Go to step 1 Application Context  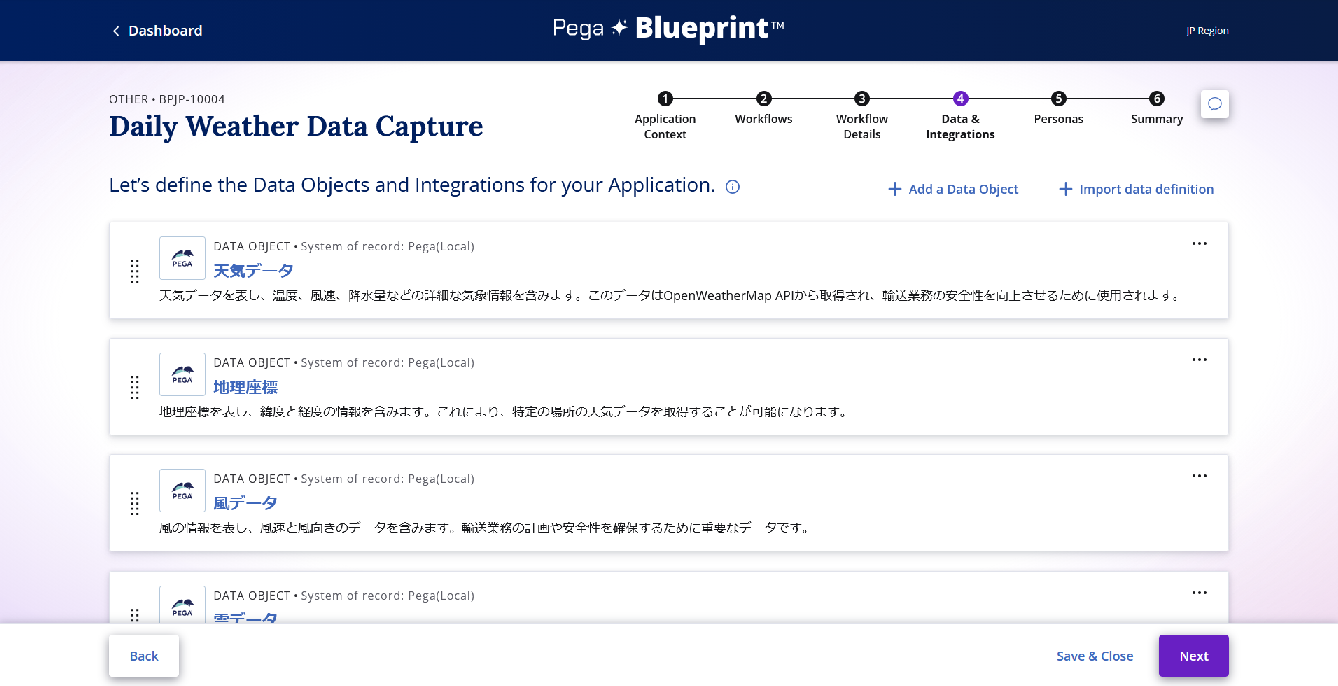click(x=665, y=116)
